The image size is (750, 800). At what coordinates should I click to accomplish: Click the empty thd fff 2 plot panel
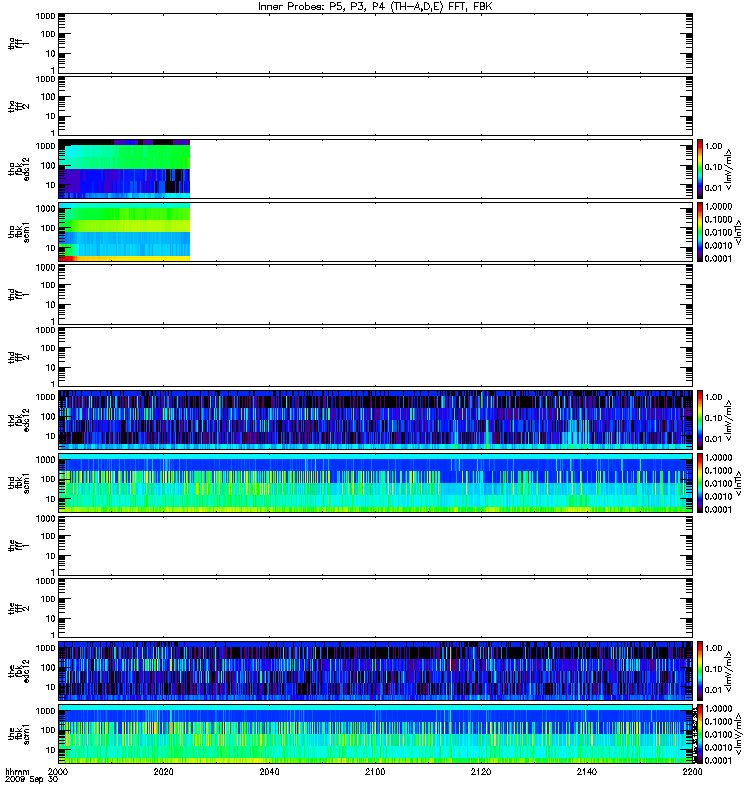click(375, 357)
